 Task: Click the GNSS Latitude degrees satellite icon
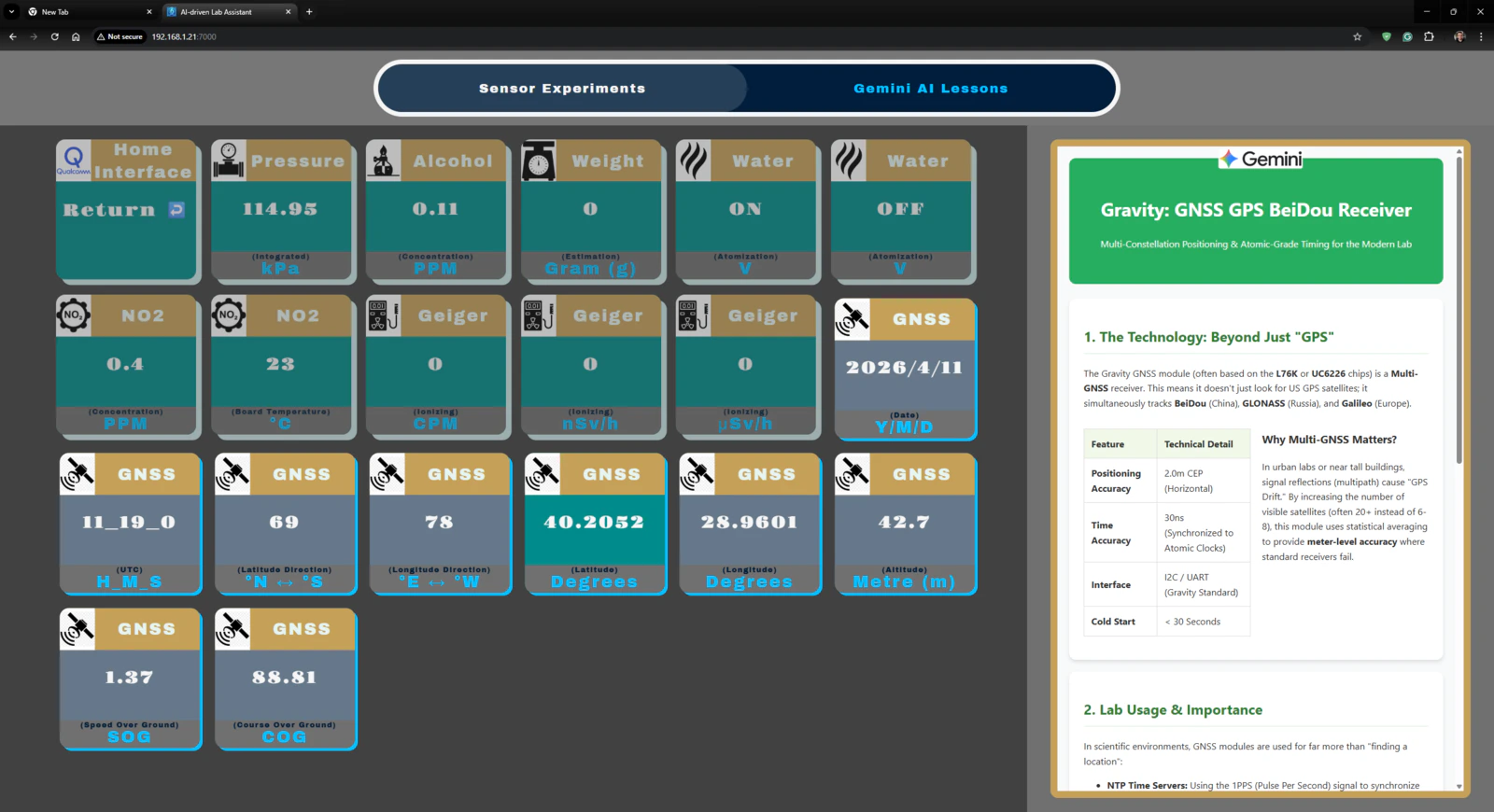coord(543,474)
